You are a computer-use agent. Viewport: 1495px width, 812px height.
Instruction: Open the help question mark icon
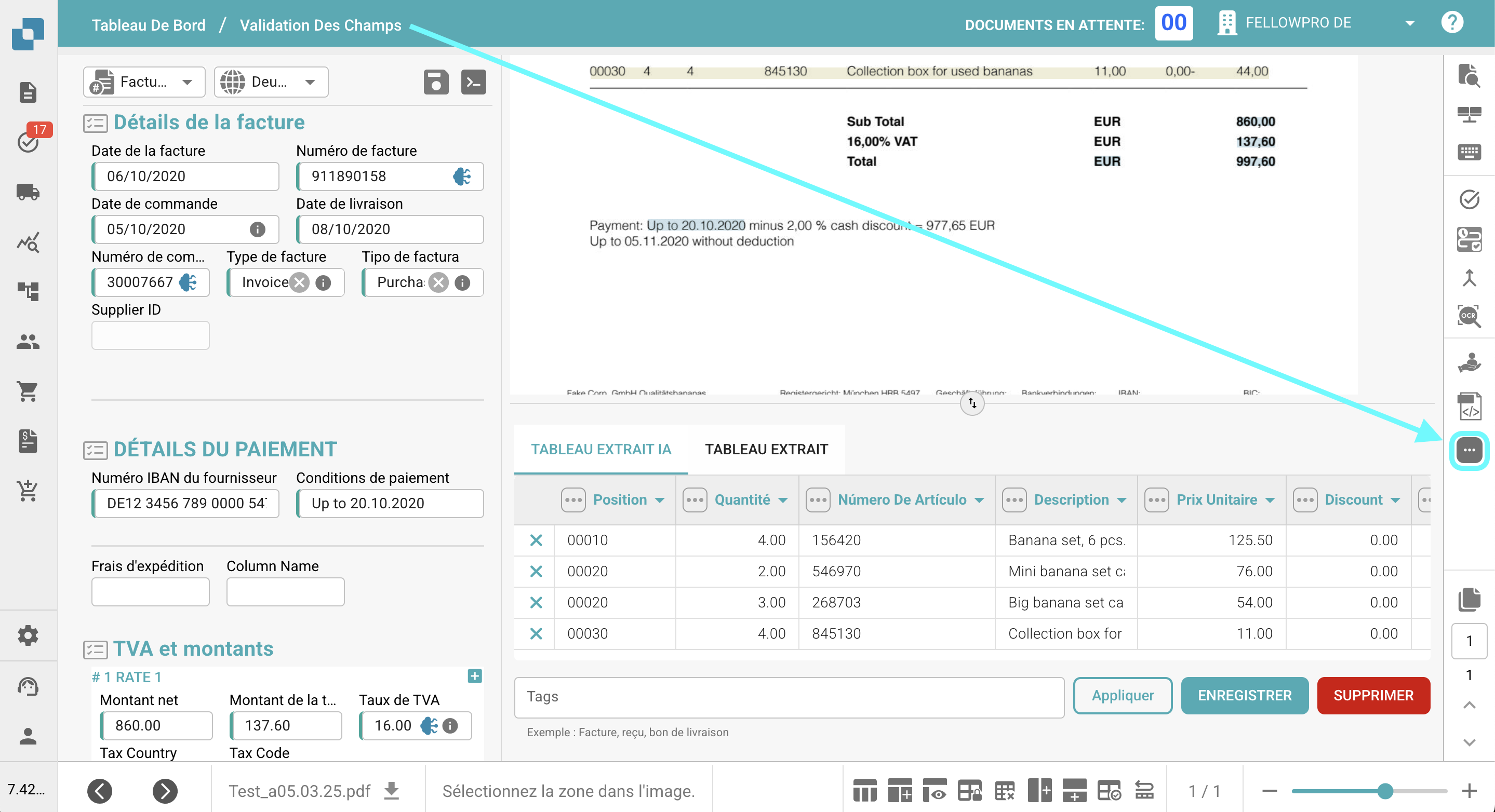(x=1451, y=23)
